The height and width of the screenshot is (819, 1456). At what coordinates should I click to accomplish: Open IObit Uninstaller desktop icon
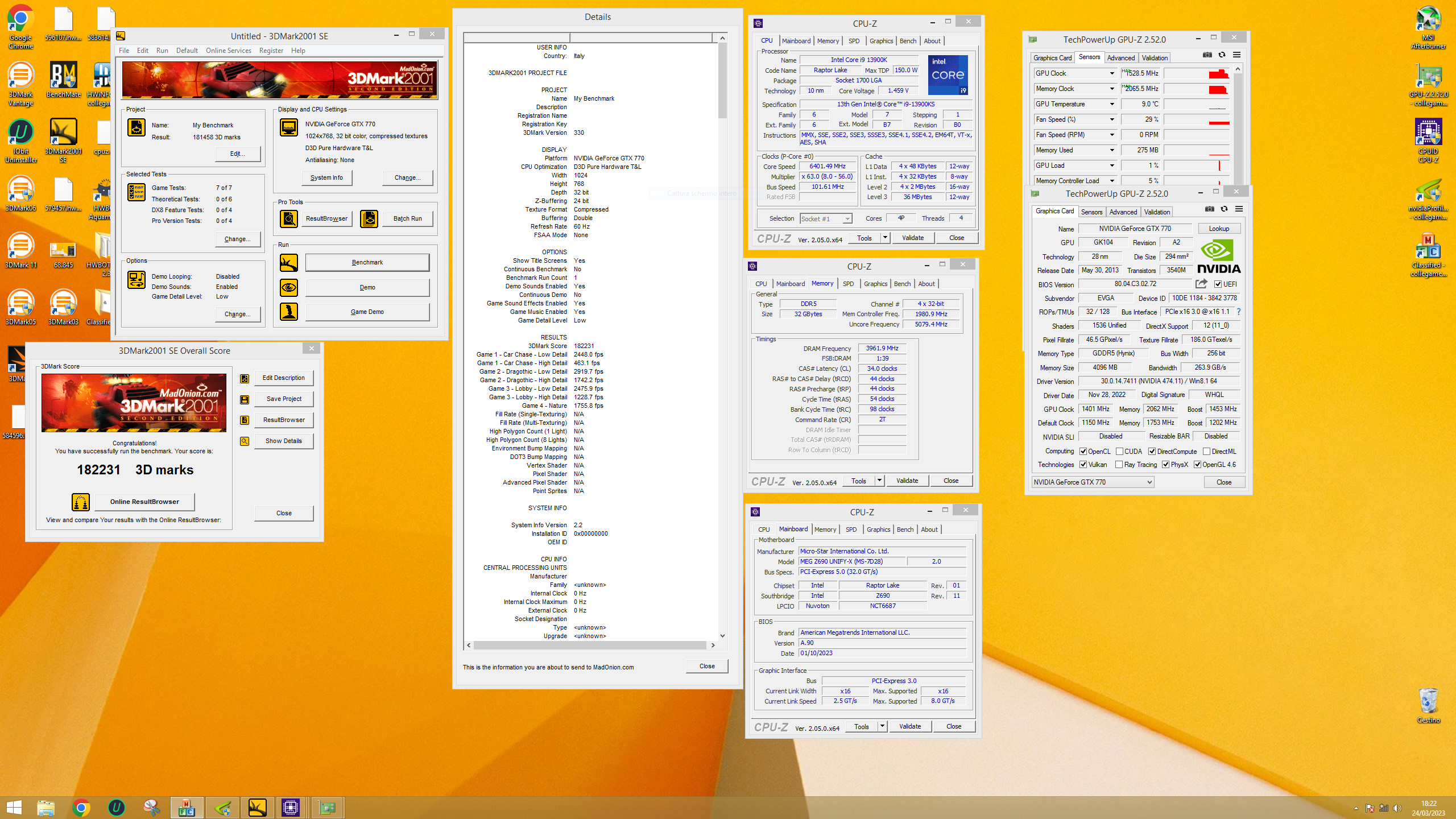20,141
